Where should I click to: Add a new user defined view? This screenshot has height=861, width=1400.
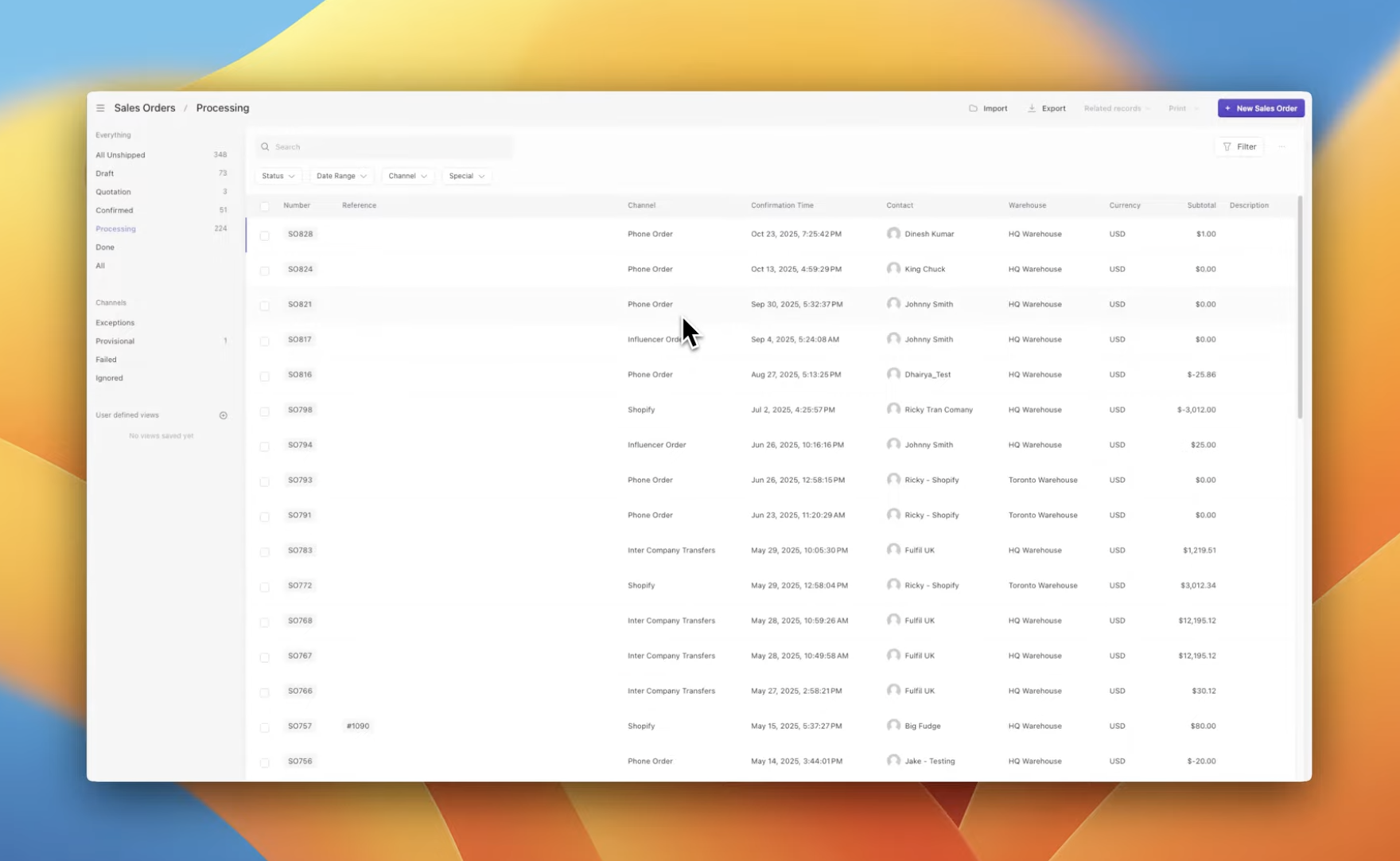(224, 415)
